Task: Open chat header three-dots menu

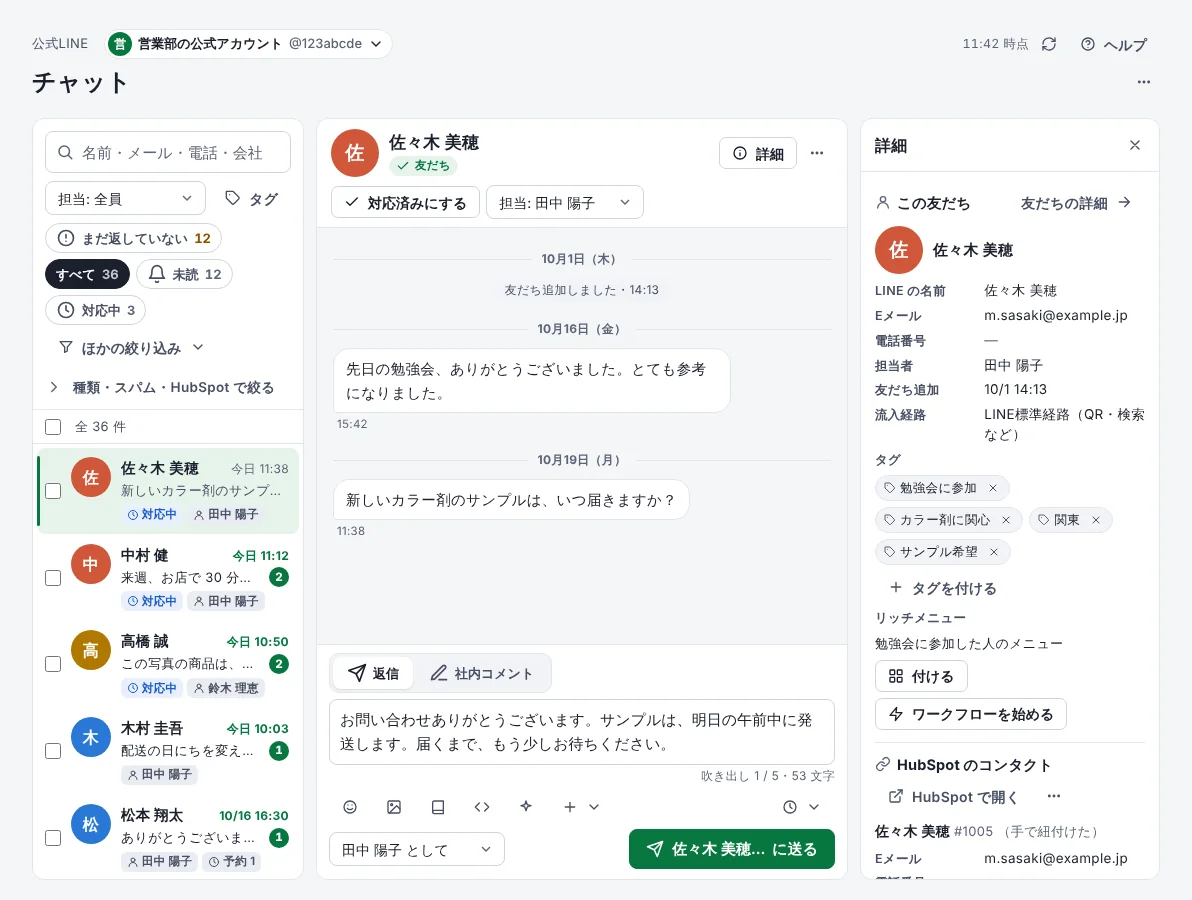Action: pos(817,154)
